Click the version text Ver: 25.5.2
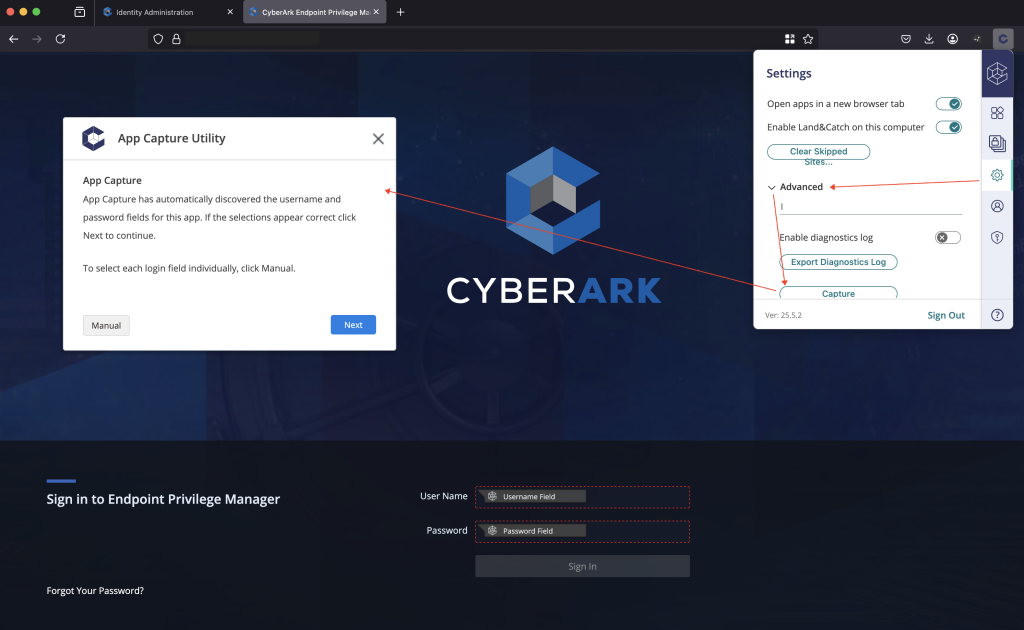Viewport: 1024px width, 630px height. coord(783,315)
